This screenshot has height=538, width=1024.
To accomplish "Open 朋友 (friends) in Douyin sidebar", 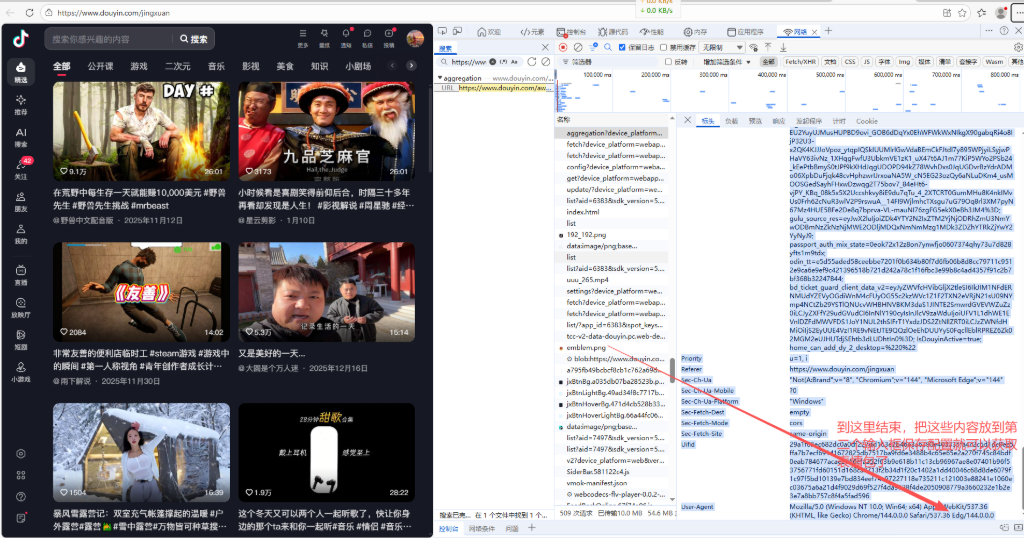I will (21, 202).
